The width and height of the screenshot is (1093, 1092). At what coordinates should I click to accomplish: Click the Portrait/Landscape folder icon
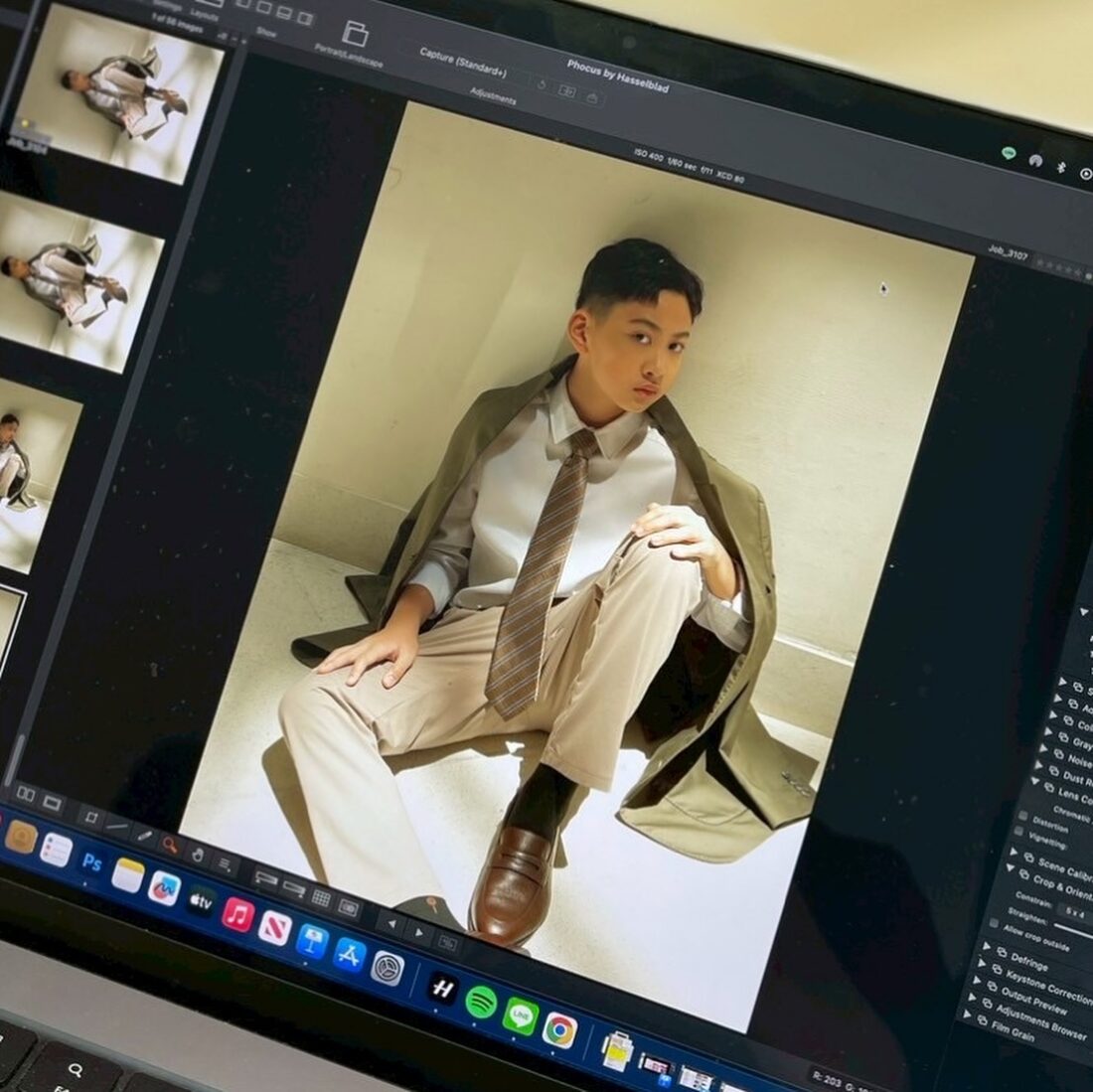click(355, 33)
